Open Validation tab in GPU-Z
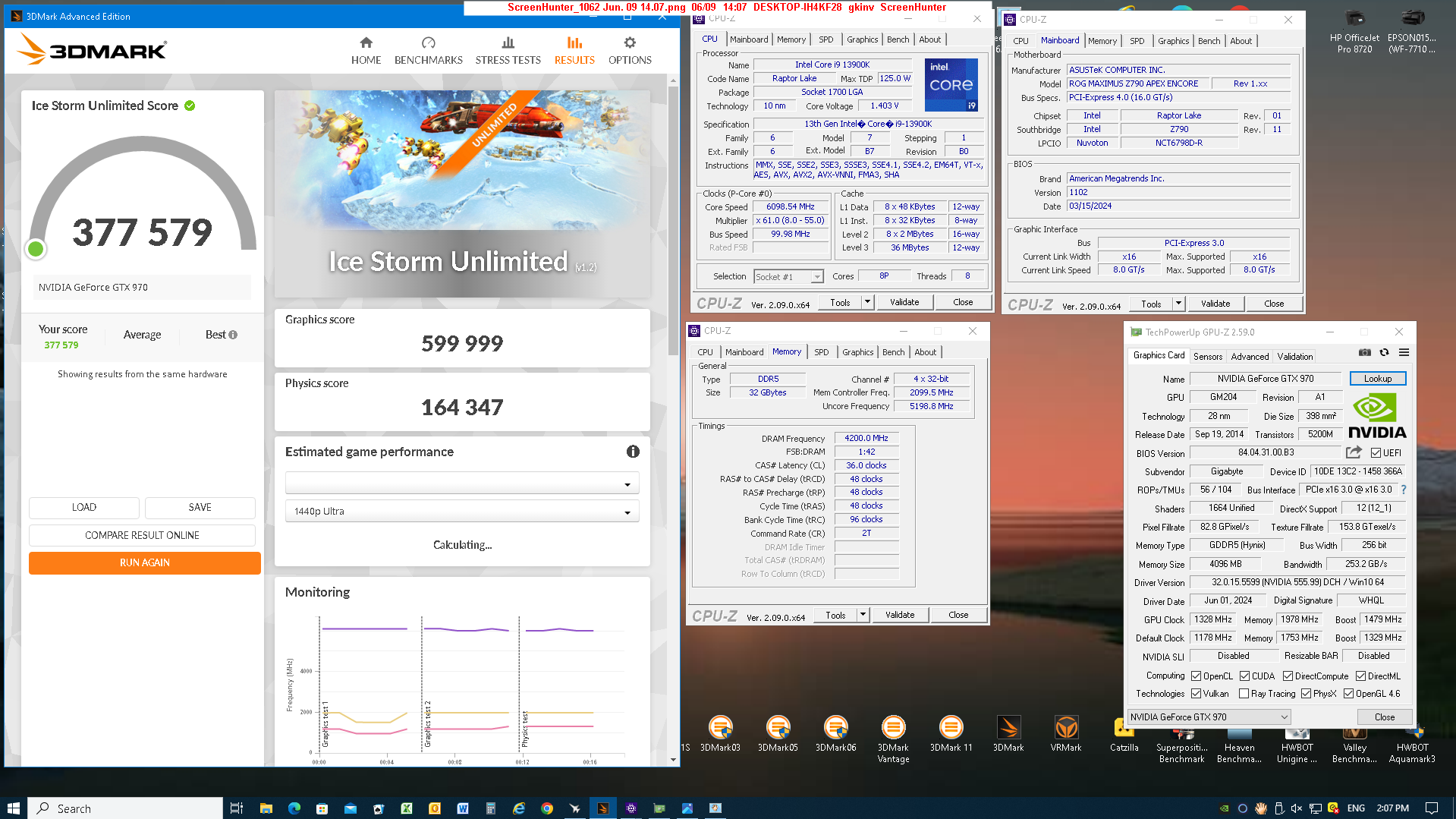This screenshot has width=1456, height=819. point(1295,356)
